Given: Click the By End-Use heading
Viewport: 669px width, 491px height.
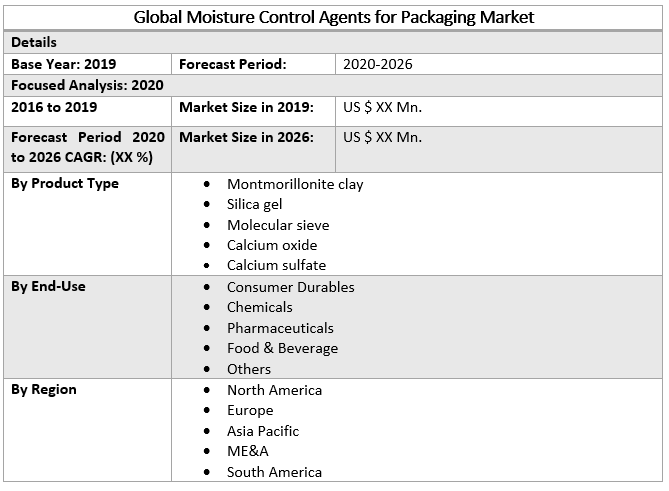Looking at the screenshot, I should click(x=48, y=287).
